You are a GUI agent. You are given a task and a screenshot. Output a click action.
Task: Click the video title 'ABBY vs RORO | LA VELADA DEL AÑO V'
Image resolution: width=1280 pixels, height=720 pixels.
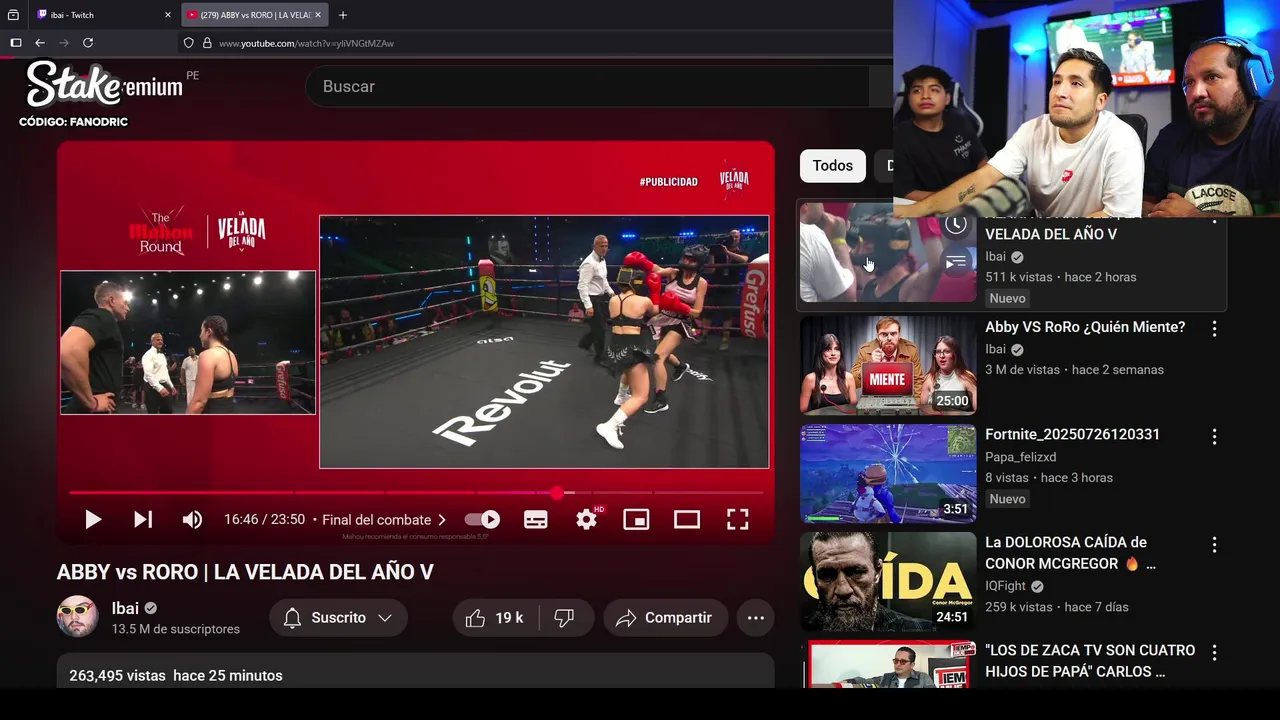click(245, 572)
